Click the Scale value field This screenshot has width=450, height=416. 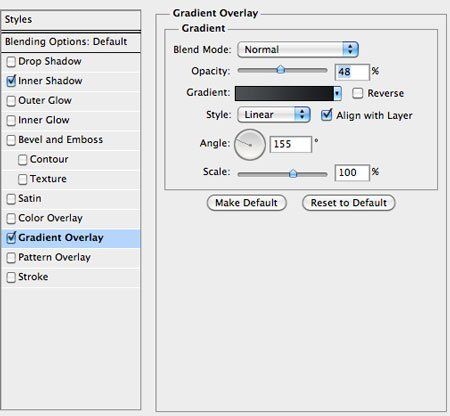tap(352, 173)
